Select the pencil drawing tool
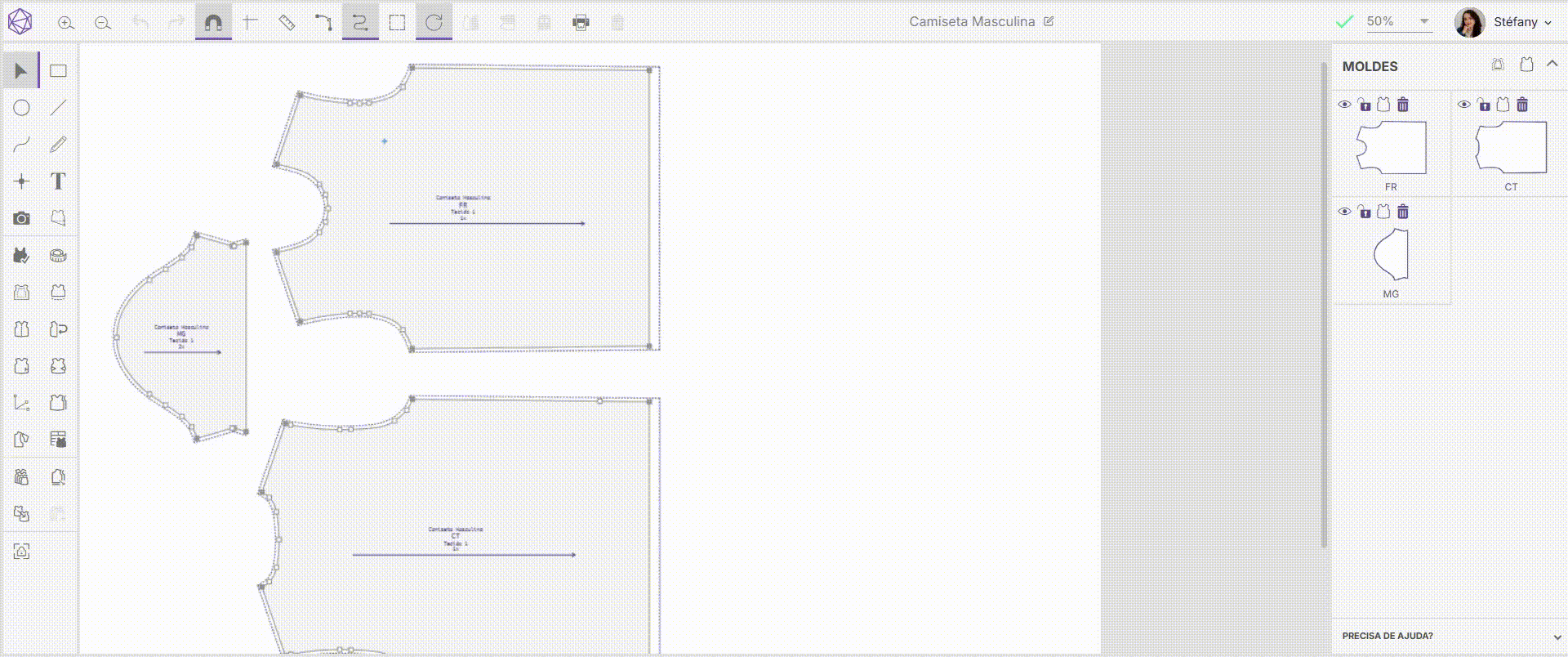Viewport: 1568px width, 657px height. click(x=58, y=145)
